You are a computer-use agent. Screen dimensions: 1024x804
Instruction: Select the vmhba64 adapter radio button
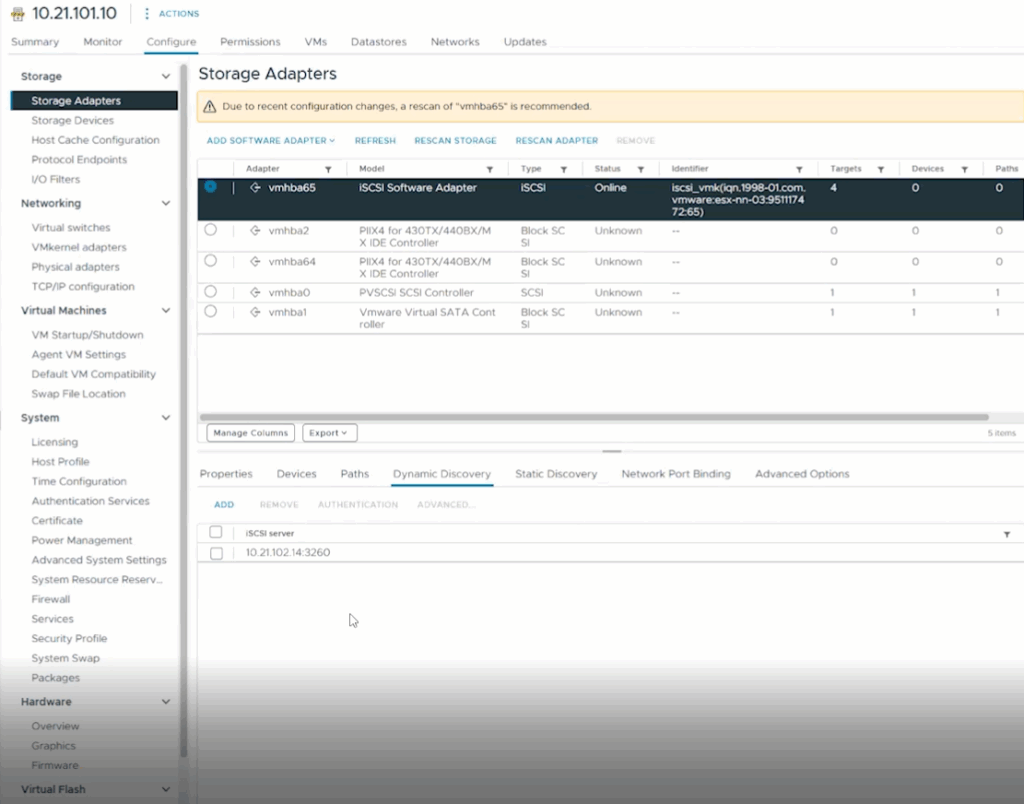coord(210,261)
